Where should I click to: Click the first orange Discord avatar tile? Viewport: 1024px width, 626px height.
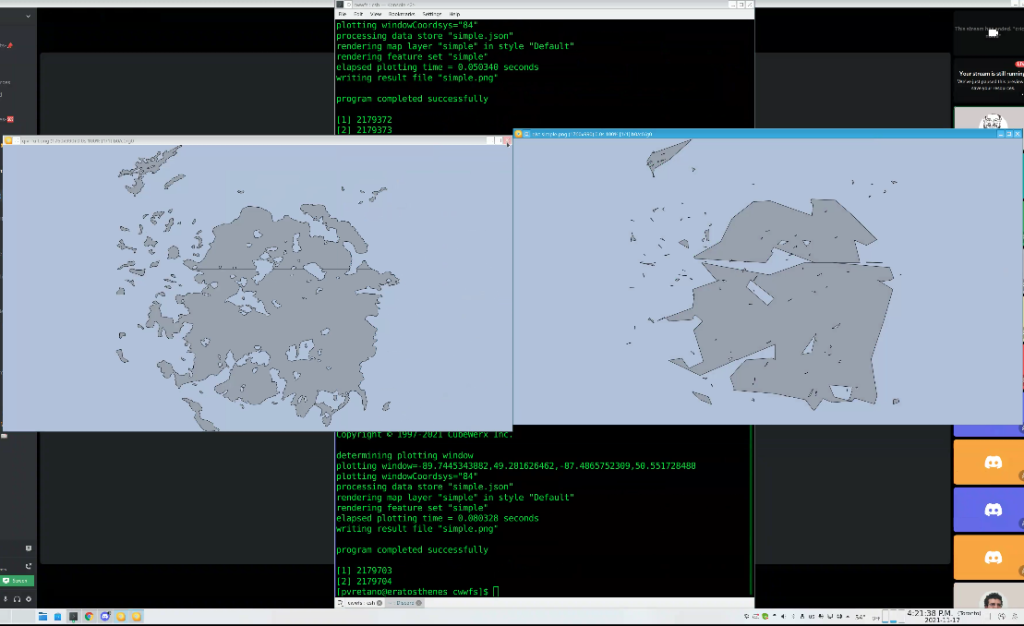tap(992, 462)
